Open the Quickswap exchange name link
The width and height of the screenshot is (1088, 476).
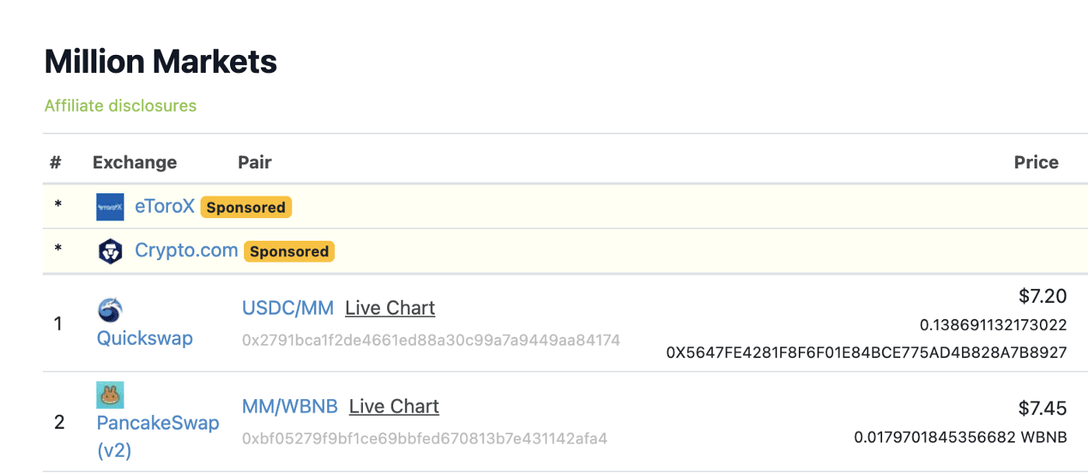point(144,338)
